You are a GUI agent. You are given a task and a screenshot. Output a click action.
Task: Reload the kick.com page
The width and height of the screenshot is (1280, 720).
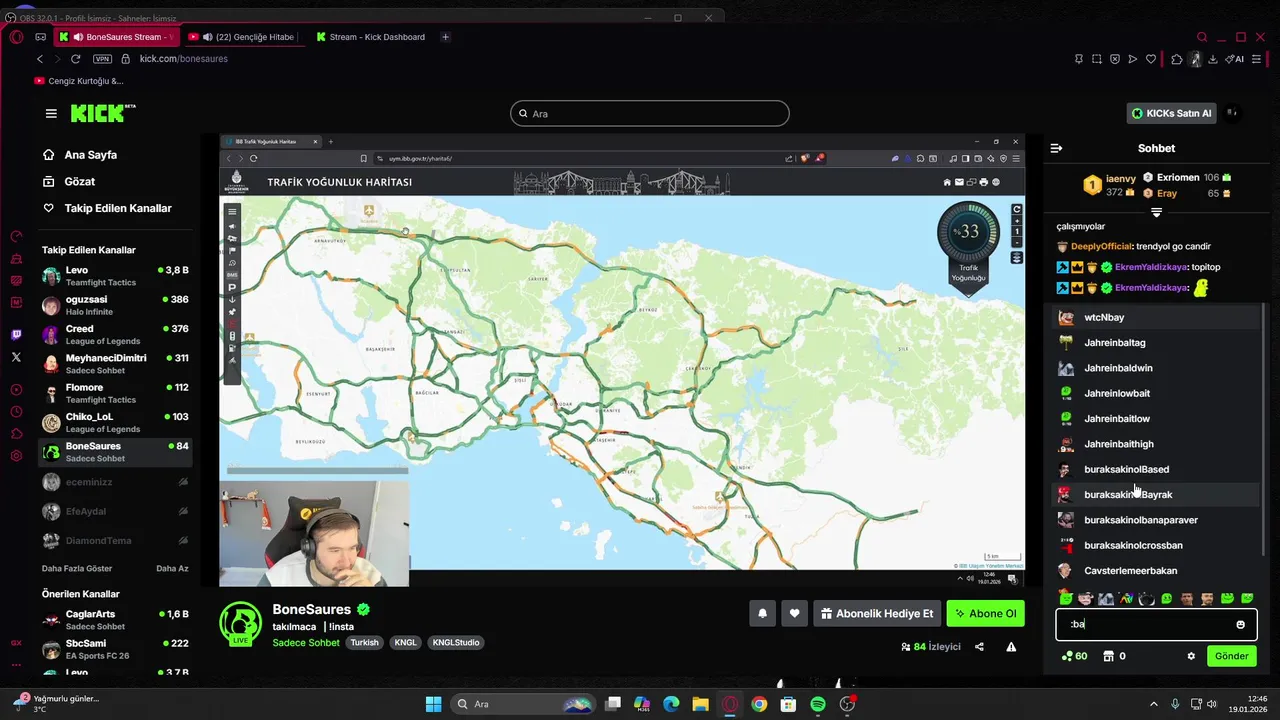pyautogui.click(x=75, y=59)
